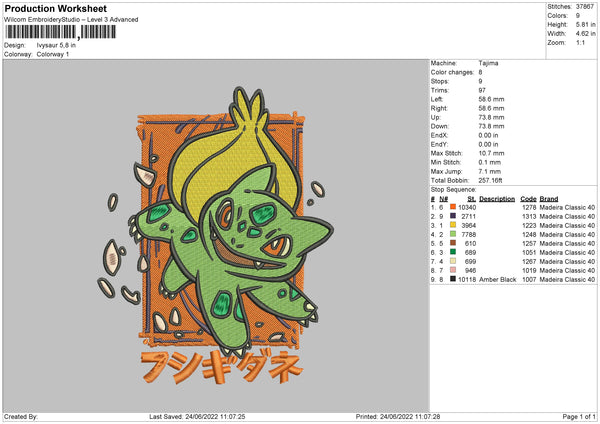Image resolution: width=600 pixels, height=424 pixels.
Task: Click the 'Created By:' footer label
Action: (21, 417)
